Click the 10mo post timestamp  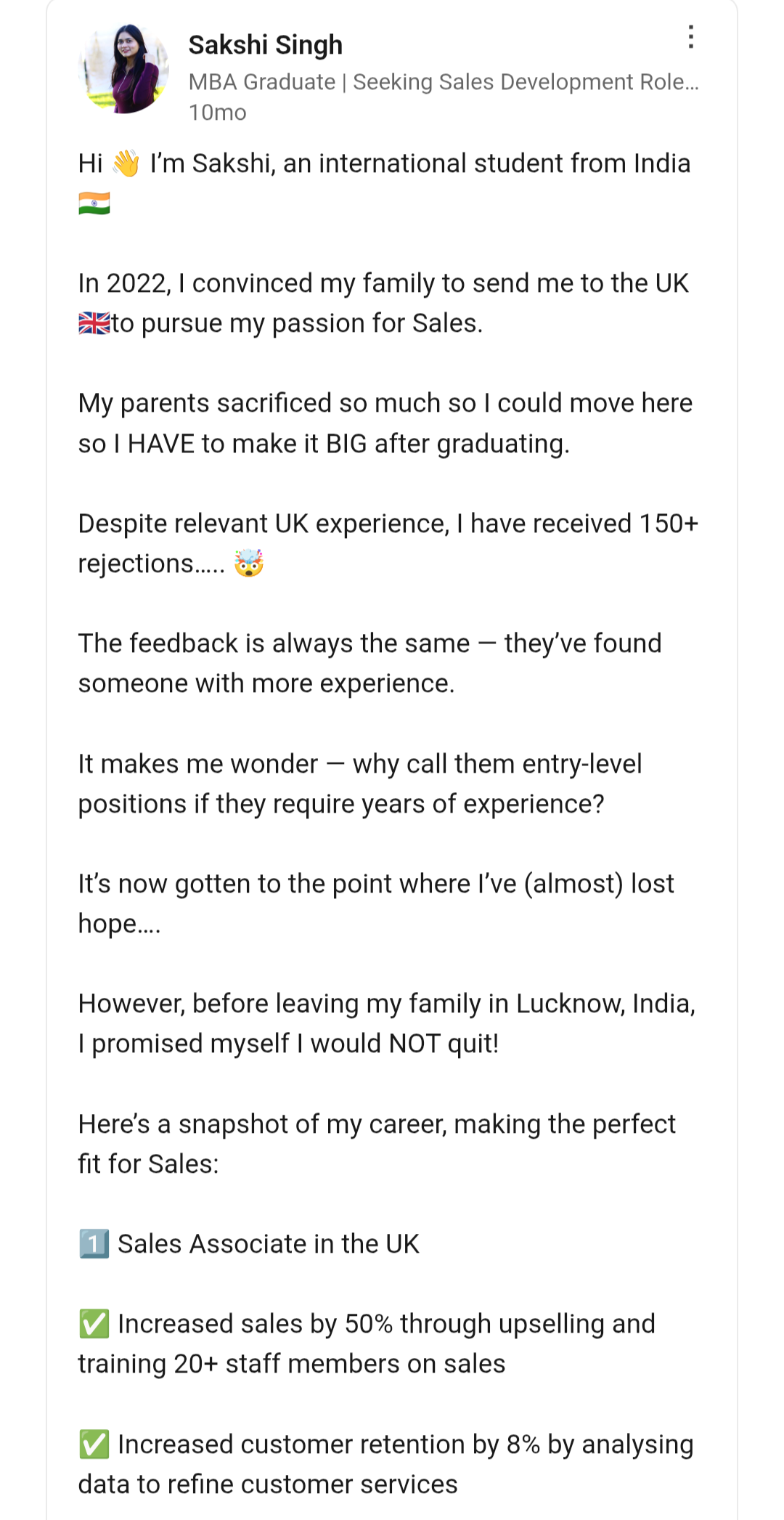tap(217, 113)
